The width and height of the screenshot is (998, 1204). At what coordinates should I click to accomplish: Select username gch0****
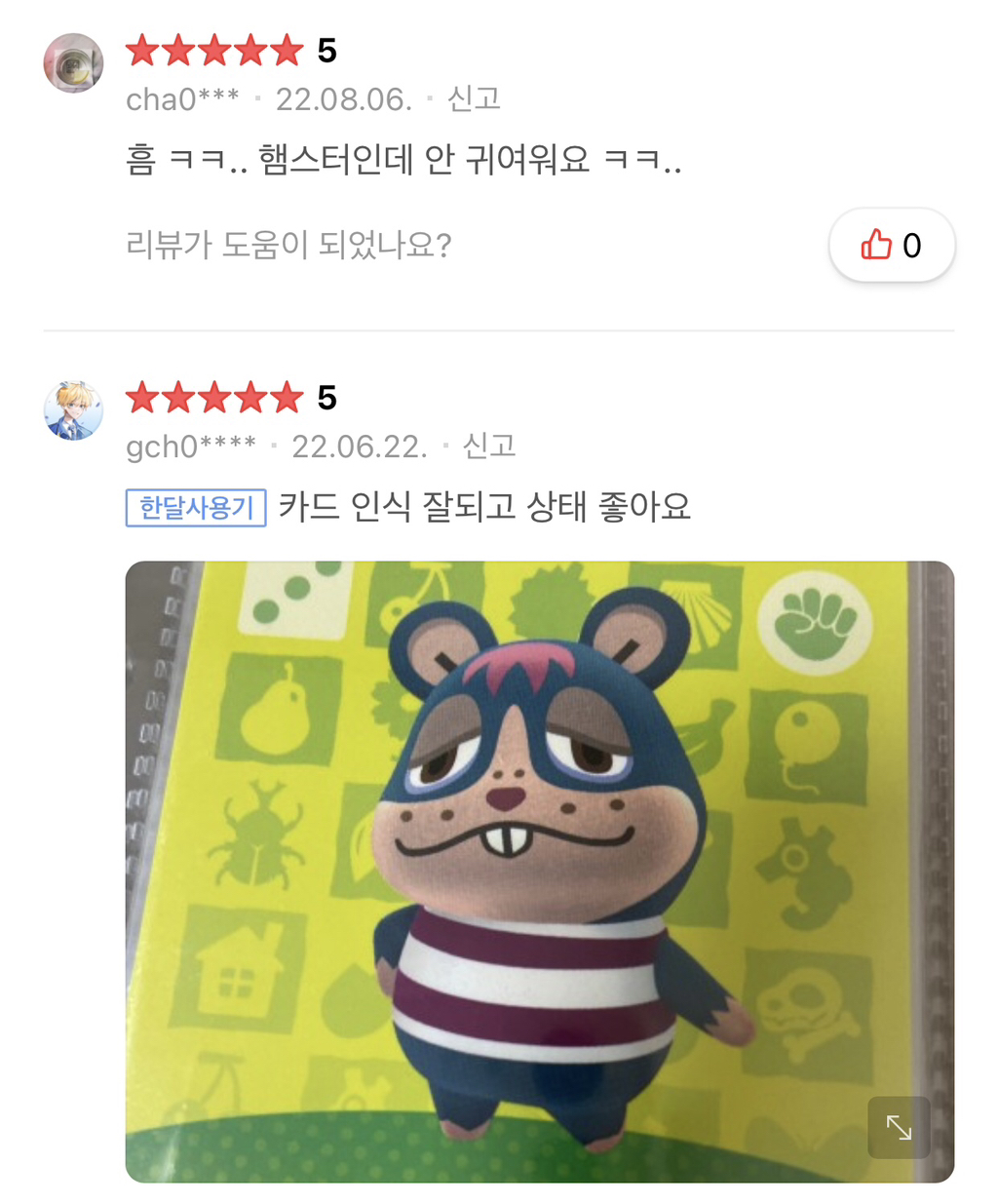191,447
